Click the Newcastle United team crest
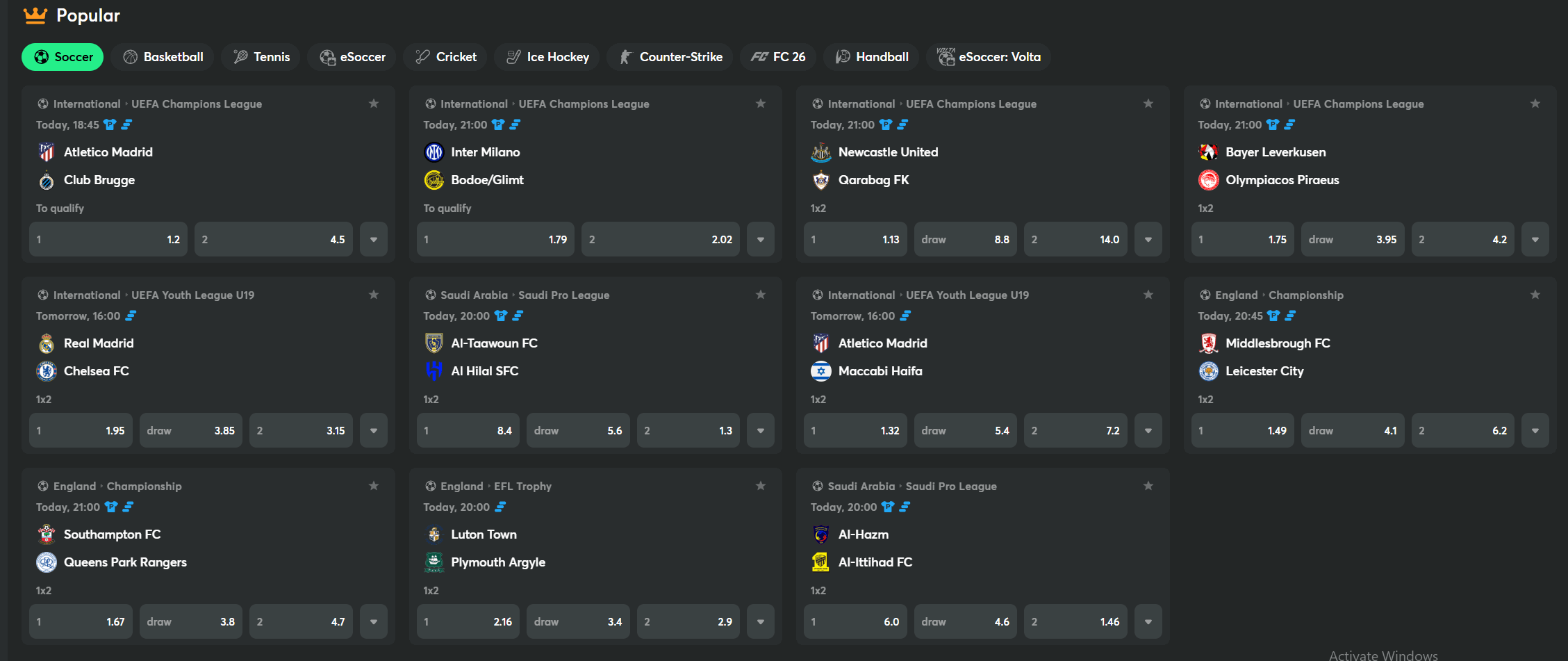 point(821,152)
